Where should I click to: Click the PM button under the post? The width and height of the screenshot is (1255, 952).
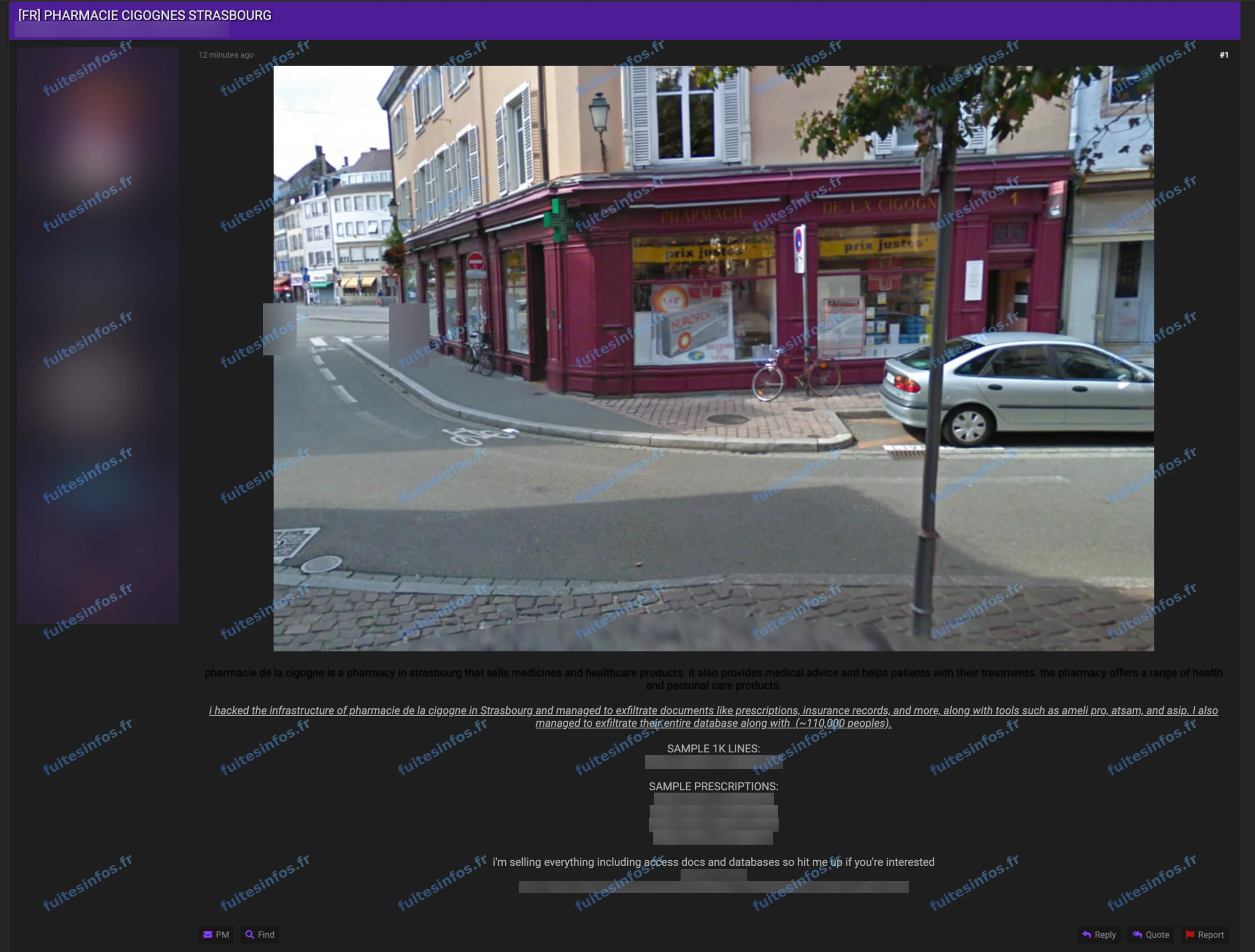click(216, 935)
